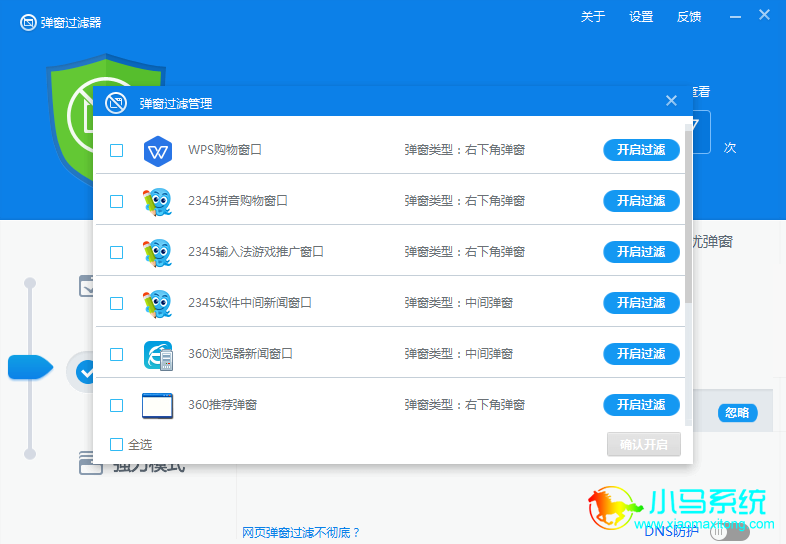
Task: Enable filtering for 360浏览器新闻窗口
Action: pos(641,354)
